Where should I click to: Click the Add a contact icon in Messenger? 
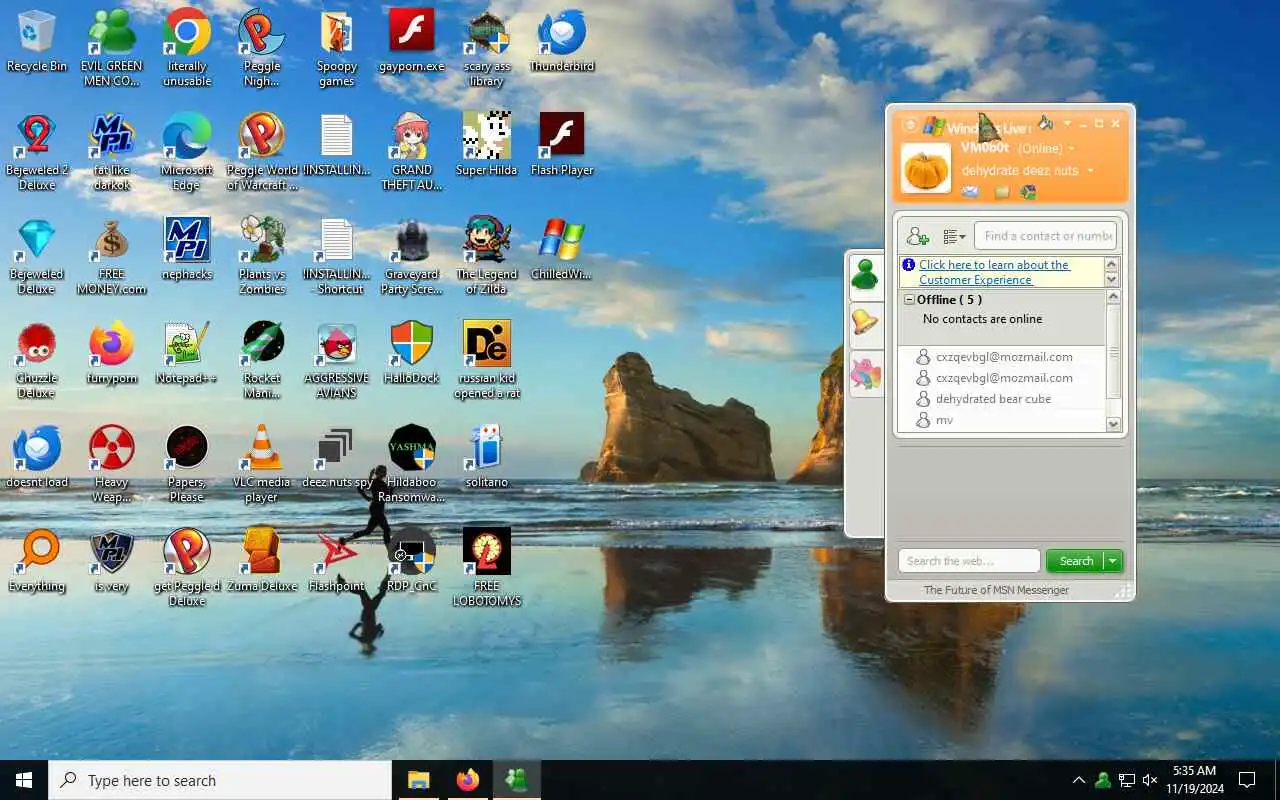(x=917, y=237)
